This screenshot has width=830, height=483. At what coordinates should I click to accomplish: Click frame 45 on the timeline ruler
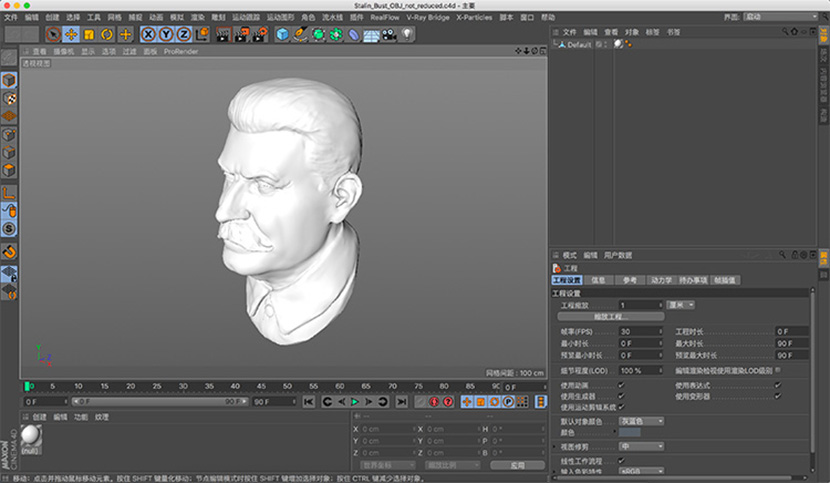click(261, 386)
